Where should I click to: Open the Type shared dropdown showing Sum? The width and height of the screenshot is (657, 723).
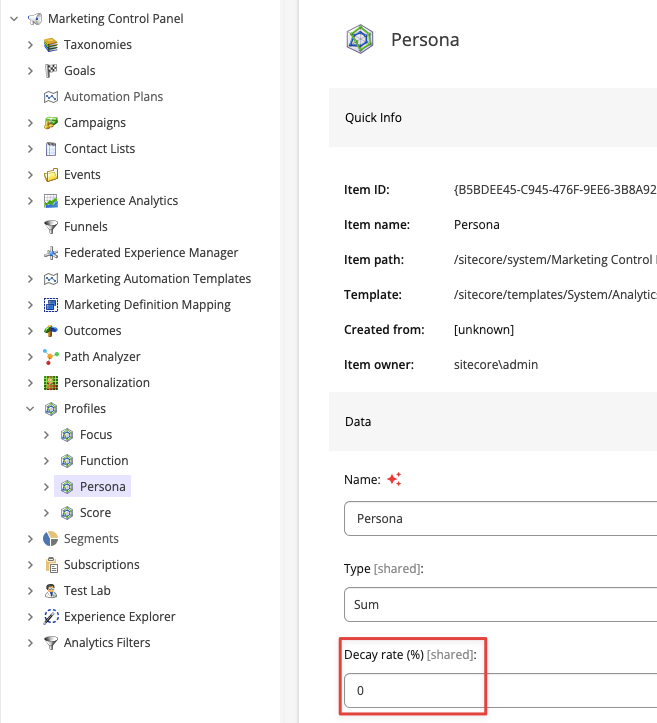(501, 604)
